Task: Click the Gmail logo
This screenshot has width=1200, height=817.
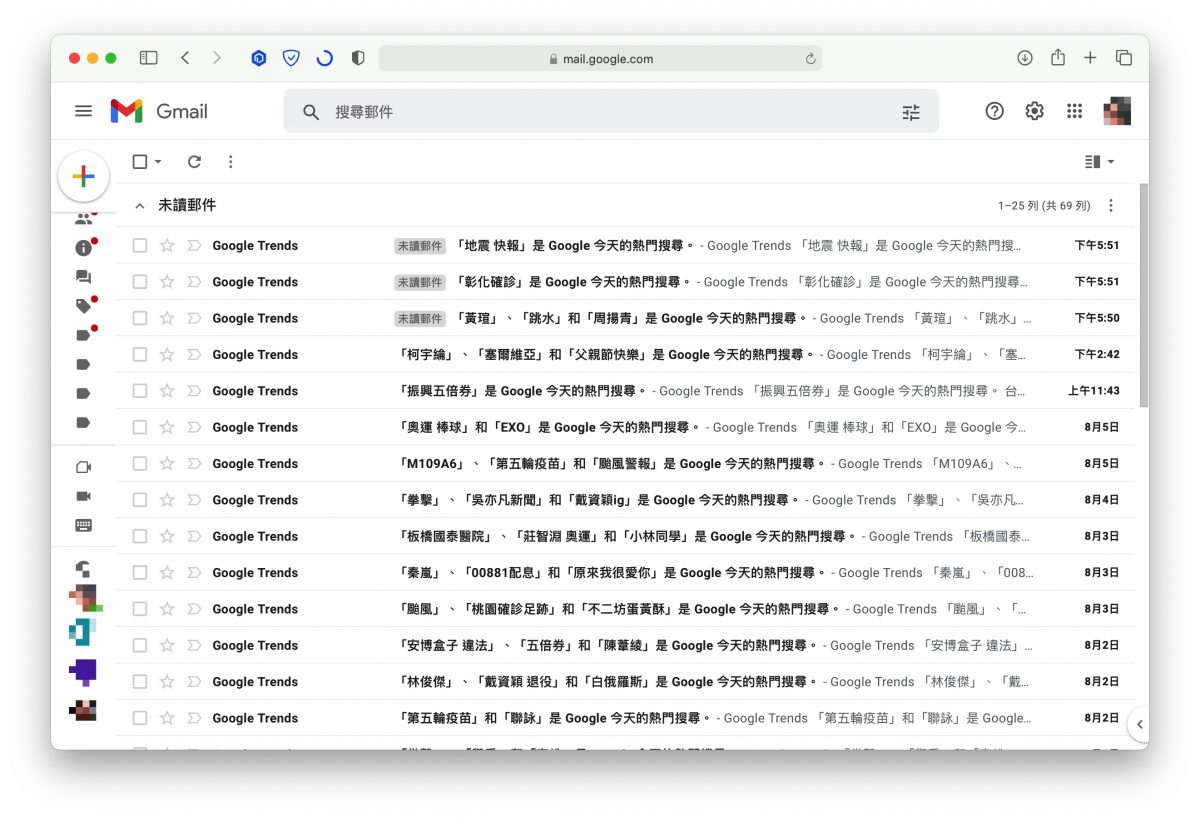Action: [x=159, y=111]
